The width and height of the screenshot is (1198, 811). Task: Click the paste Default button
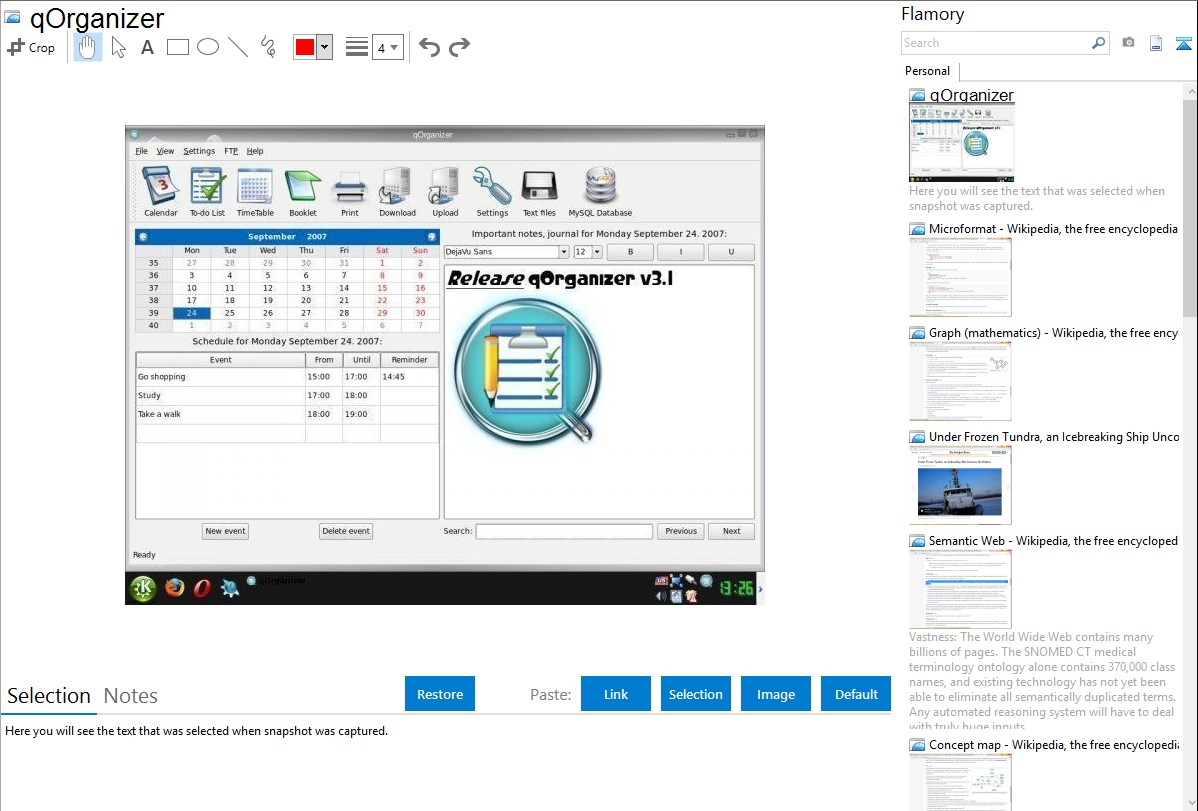(x=856, y=694)
